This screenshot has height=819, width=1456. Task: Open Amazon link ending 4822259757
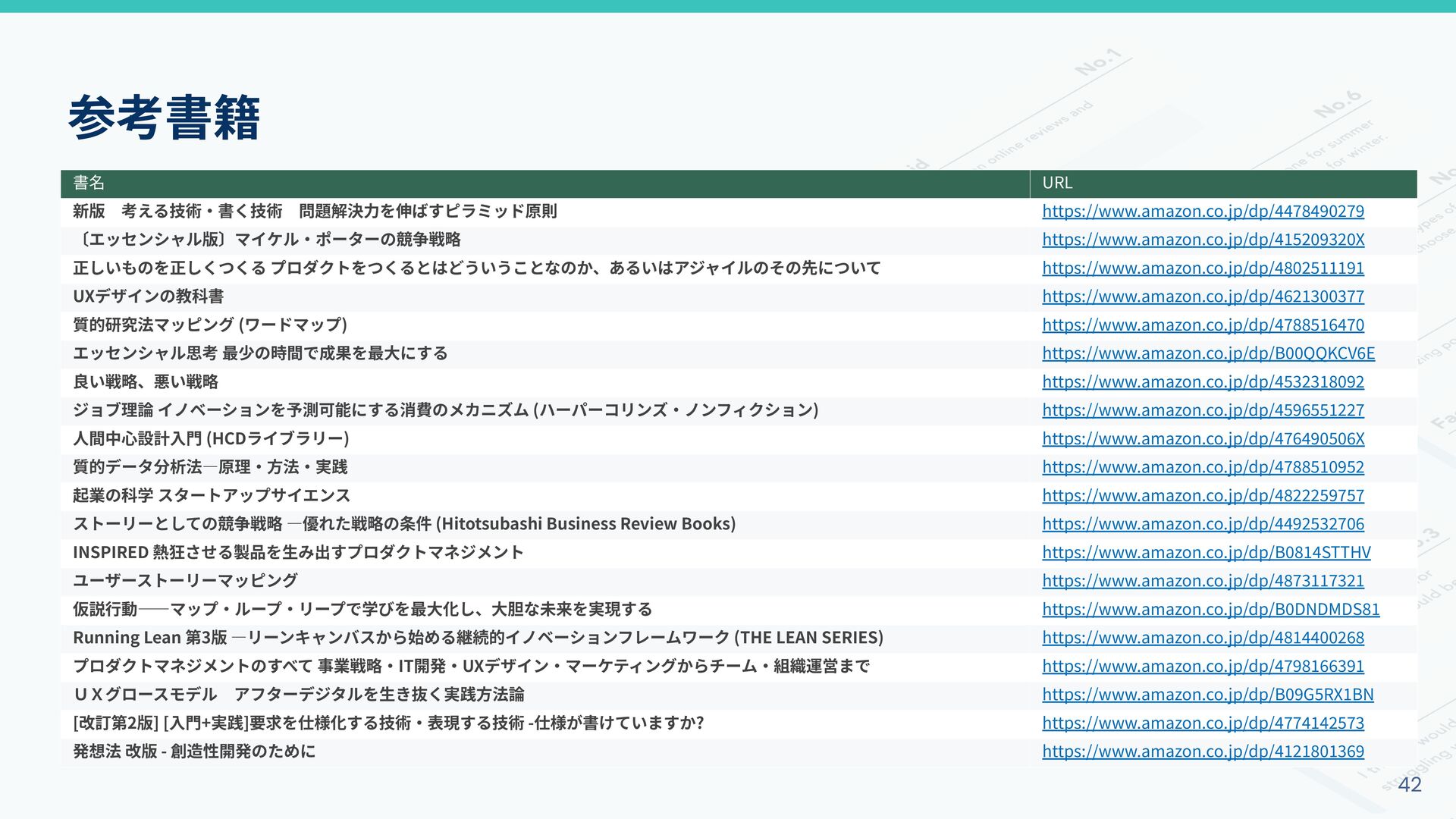(x=1203, y=495)
